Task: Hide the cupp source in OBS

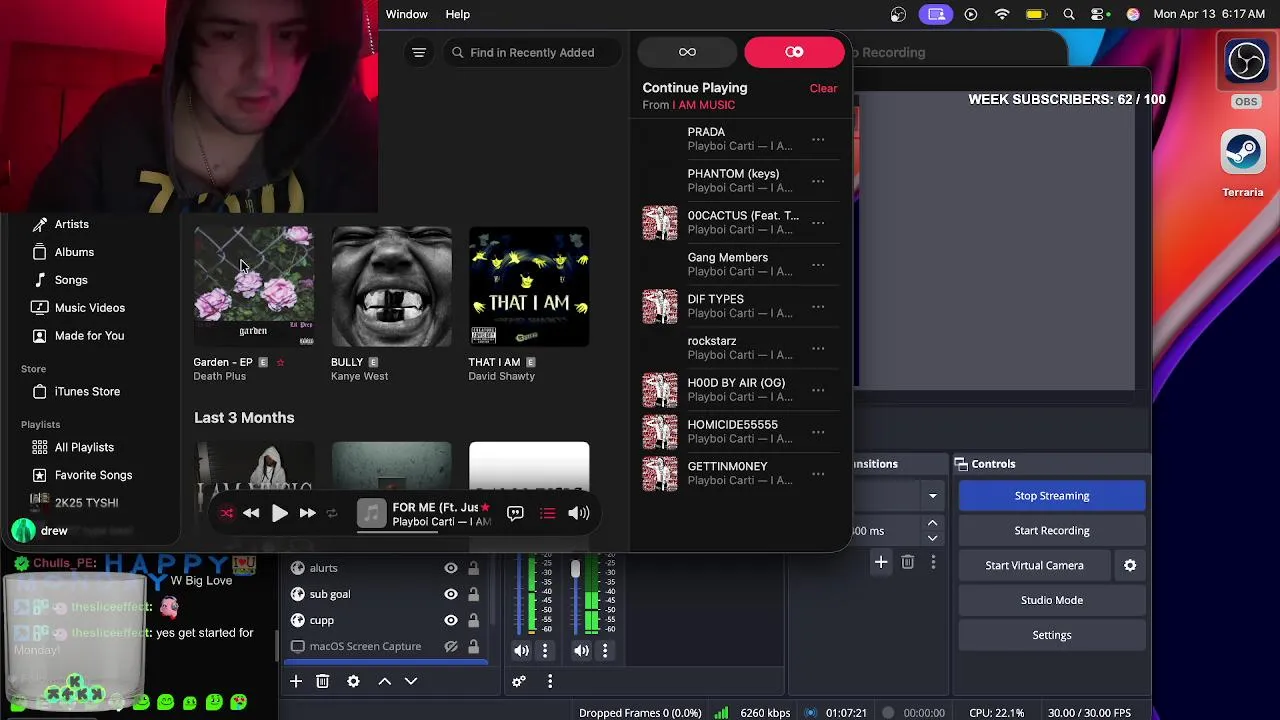Action: pos(451,620)
